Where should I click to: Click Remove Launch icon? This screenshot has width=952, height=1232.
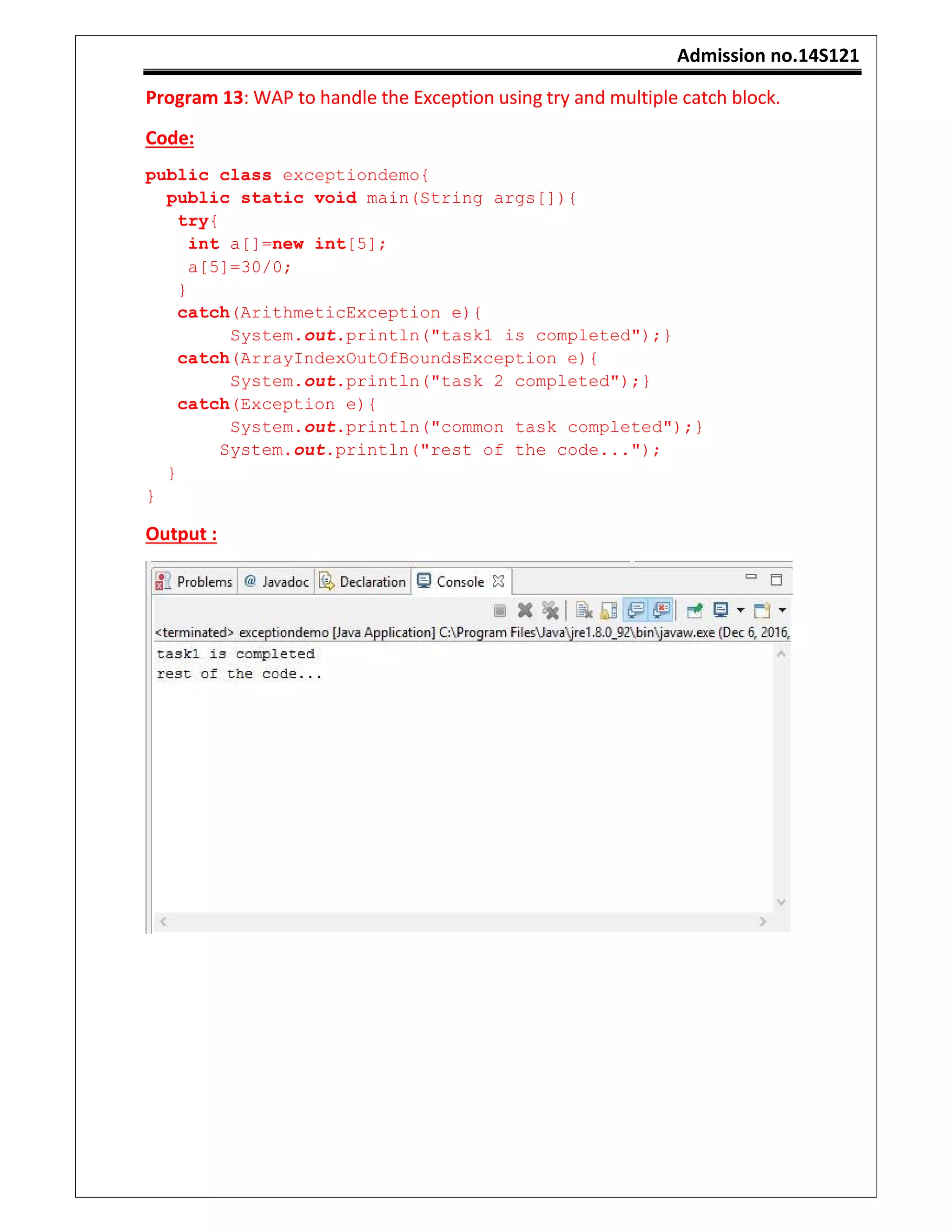[525, 610]
